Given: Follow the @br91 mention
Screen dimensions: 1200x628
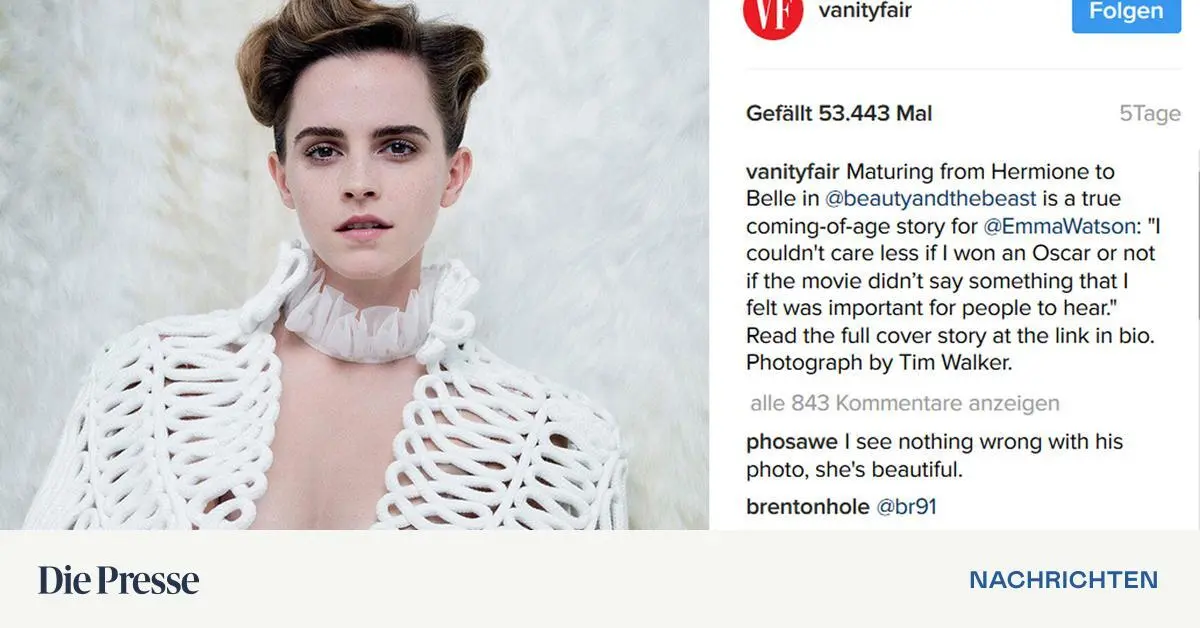Looking at the screenshot, I should [x=906, y=507].
